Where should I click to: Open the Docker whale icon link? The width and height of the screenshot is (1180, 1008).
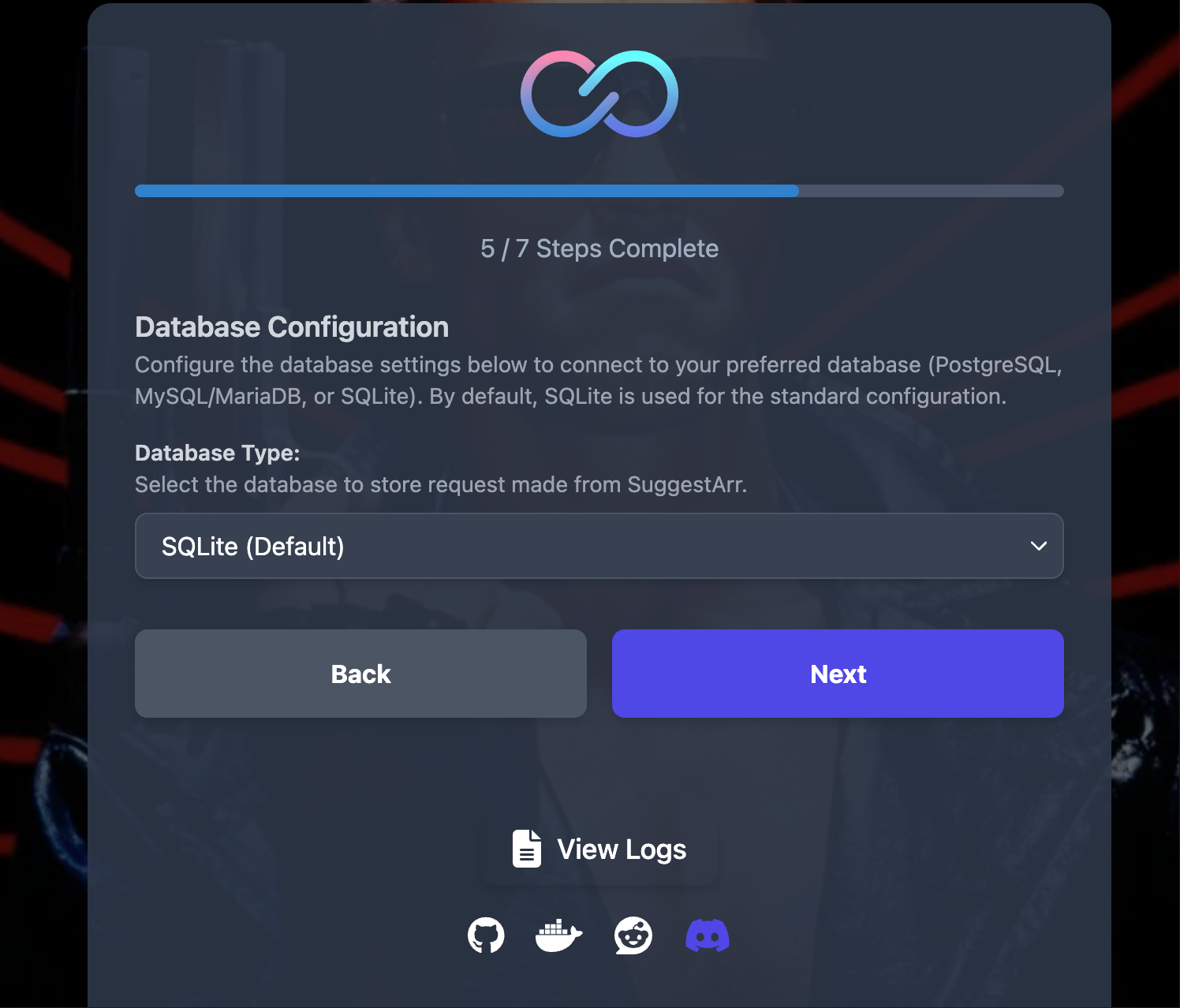pos(559,935)
